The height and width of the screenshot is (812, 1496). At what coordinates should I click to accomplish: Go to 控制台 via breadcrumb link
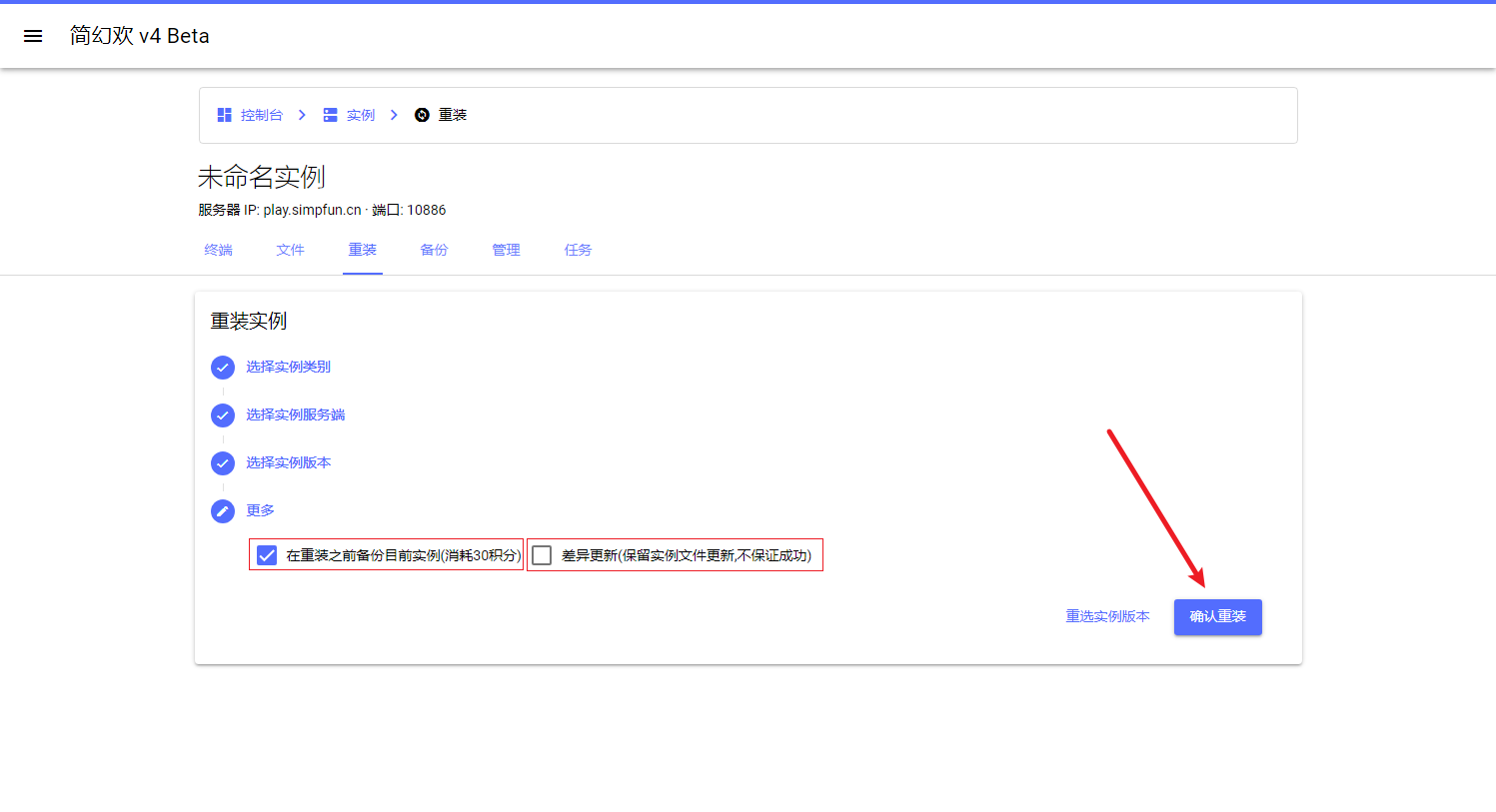(261, 115)
